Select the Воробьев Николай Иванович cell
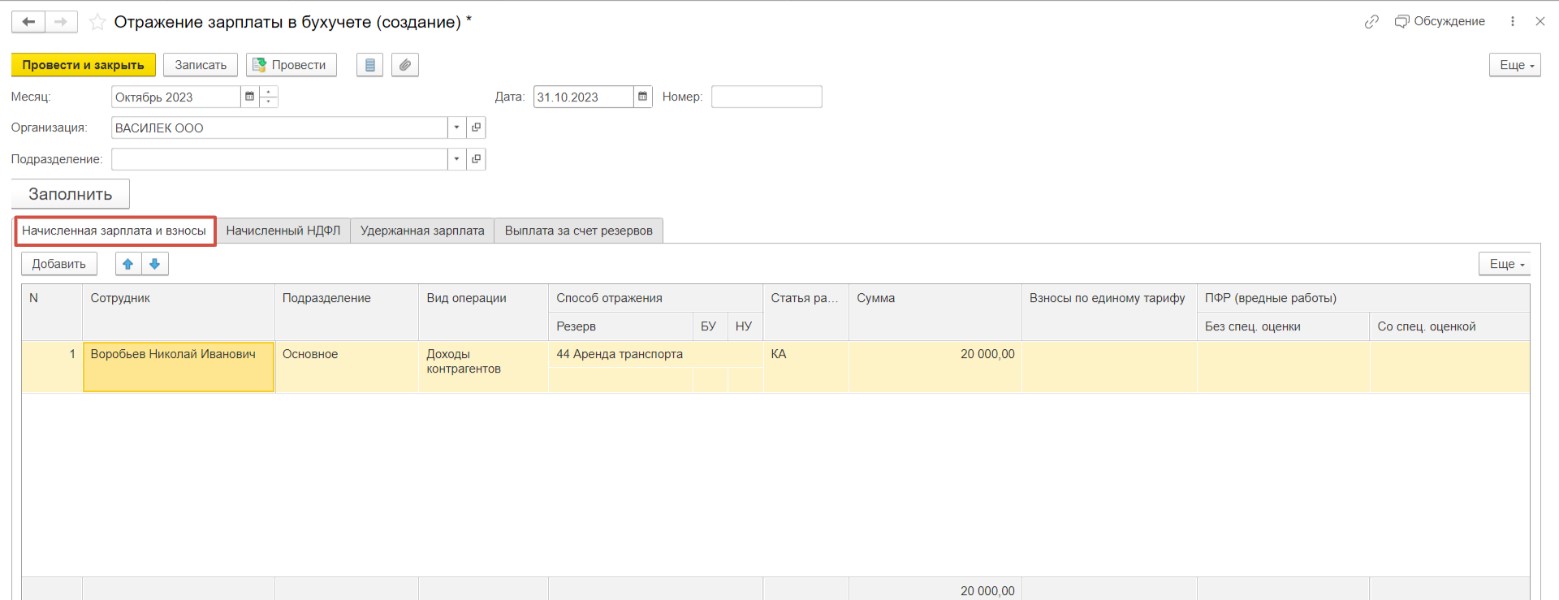Image resolution: width=1559 pixels, height=600 pixels. pyautogui.click(x=178, y=366)
